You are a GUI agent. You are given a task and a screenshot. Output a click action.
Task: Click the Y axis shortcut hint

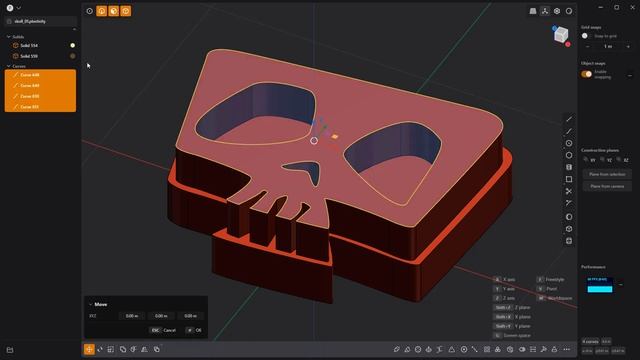tap(504, 289)
